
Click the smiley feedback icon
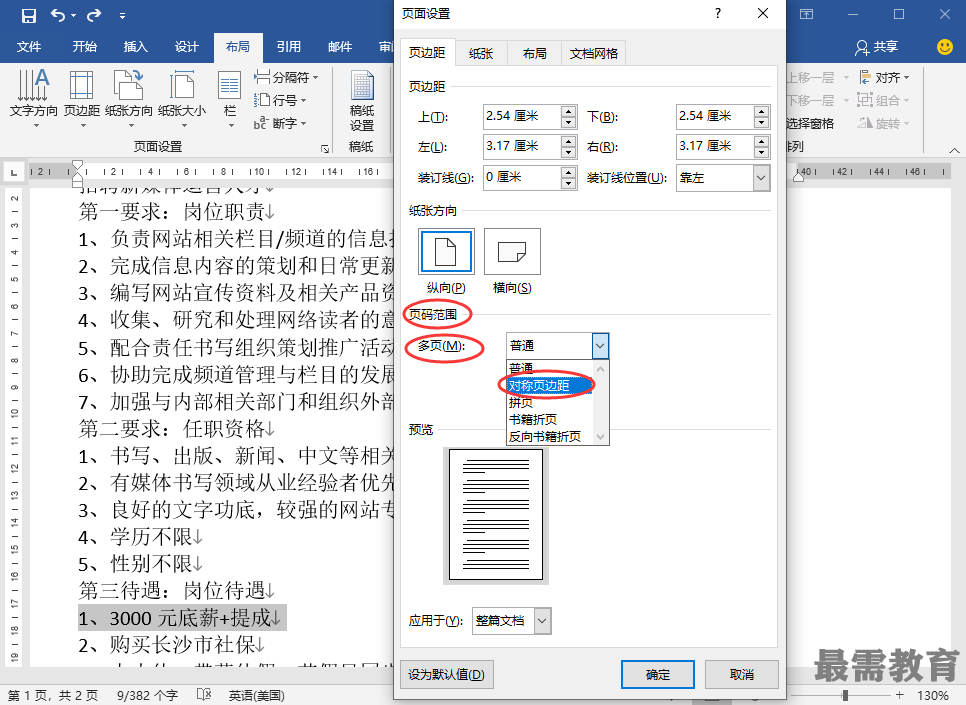coord(944,47)
